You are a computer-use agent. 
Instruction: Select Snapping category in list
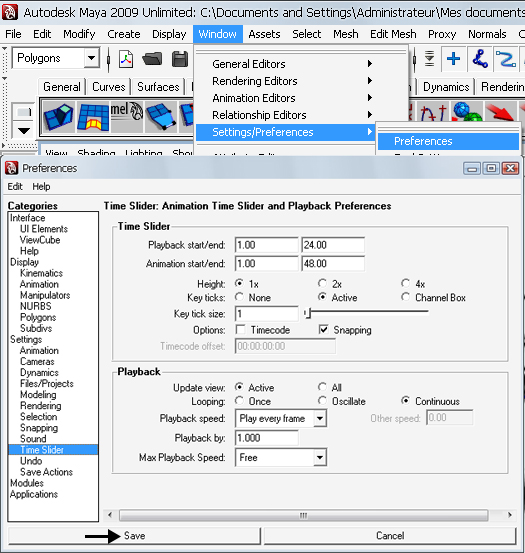tap(39, 427)
